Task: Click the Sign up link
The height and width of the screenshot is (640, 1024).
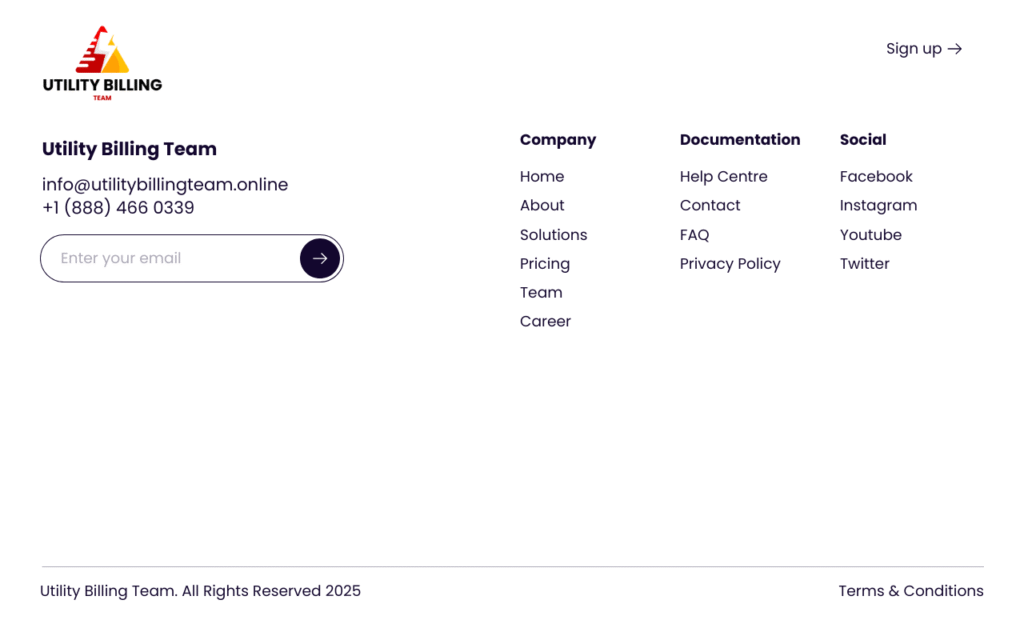Action: pyautogui.click(x=923, y=49)
